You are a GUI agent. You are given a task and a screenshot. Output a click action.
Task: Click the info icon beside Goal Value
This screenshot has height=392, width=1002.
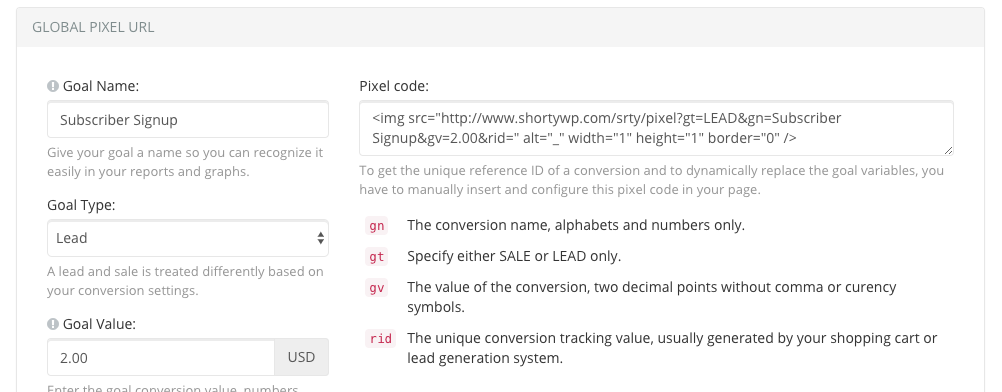click(53, 324)
